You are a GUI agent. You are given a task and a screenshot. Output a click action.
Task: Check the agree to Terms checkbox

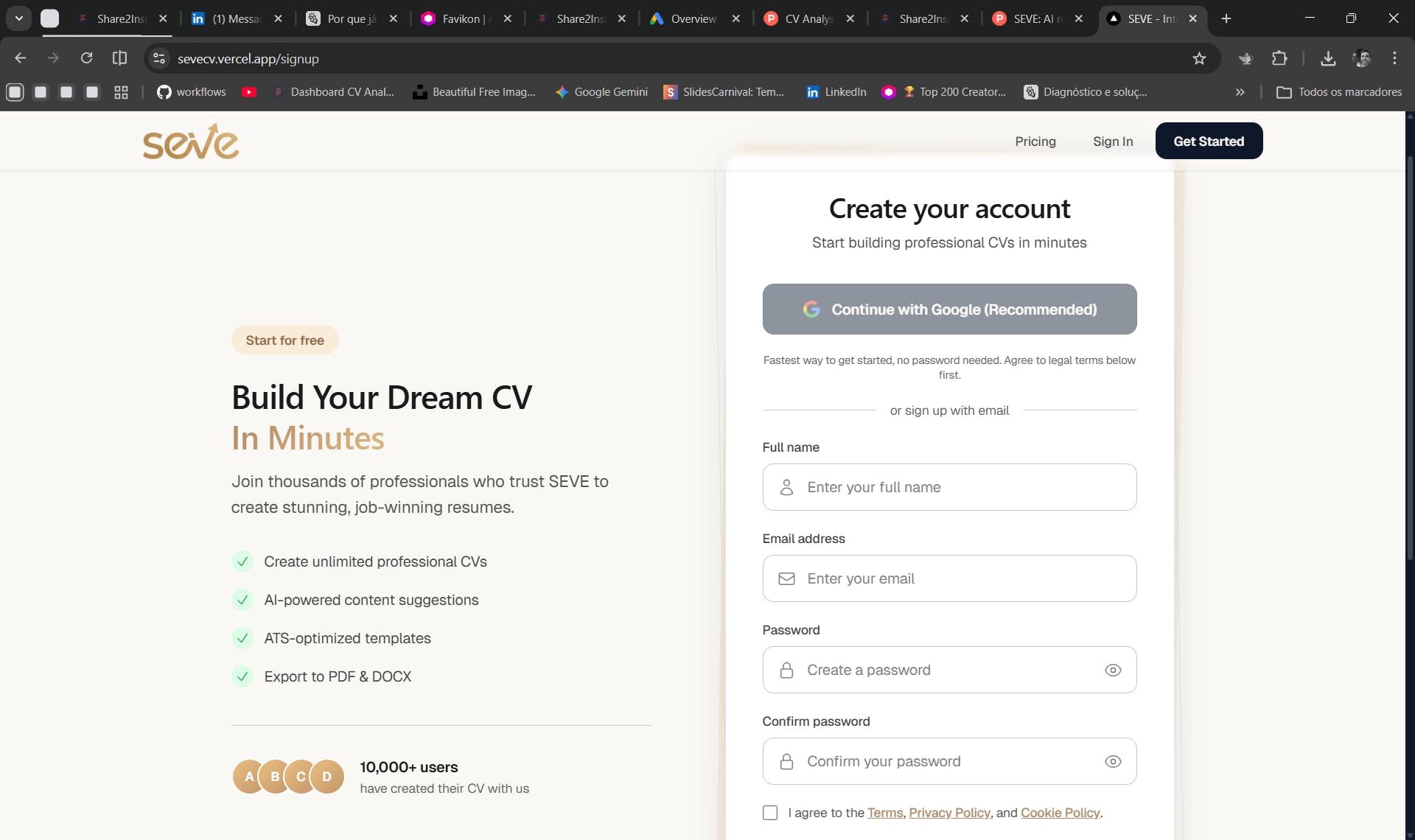tap(770, 813)
